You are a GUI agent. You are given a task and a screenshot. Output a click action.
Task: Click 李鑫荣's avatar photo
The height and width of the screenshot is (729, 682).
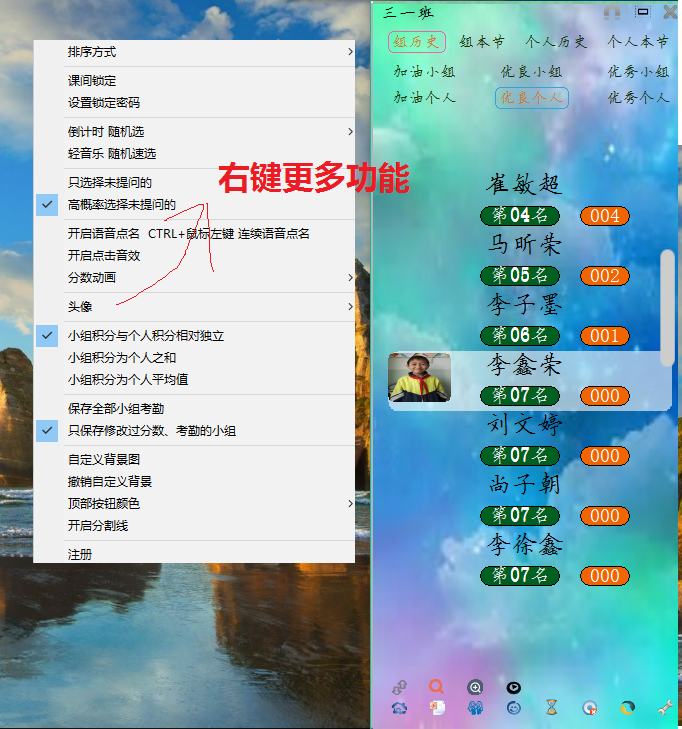click(419, 378)
